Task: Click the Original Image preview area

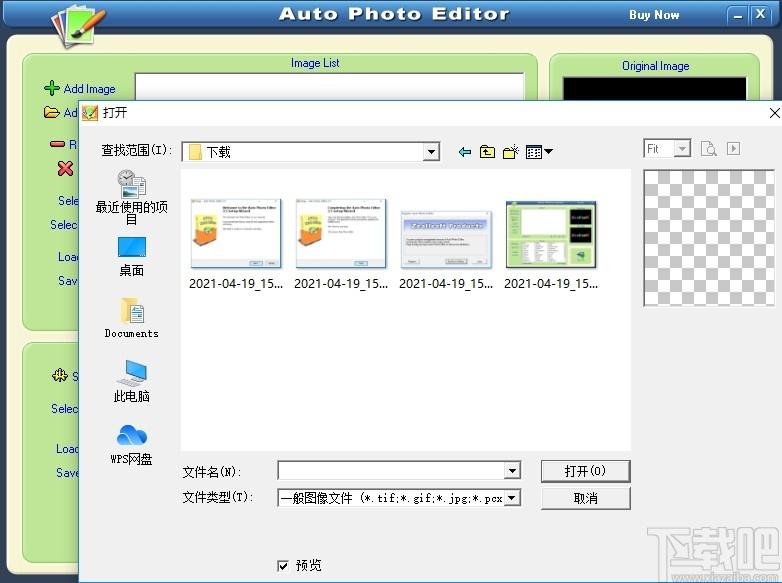Action: tap(655, 88)
